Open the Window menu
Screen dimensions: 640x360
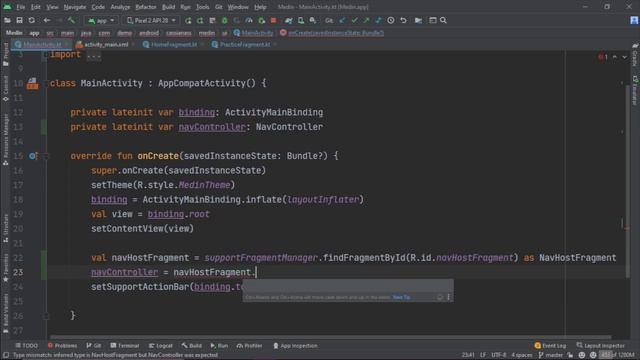click(x=238, y=7)
